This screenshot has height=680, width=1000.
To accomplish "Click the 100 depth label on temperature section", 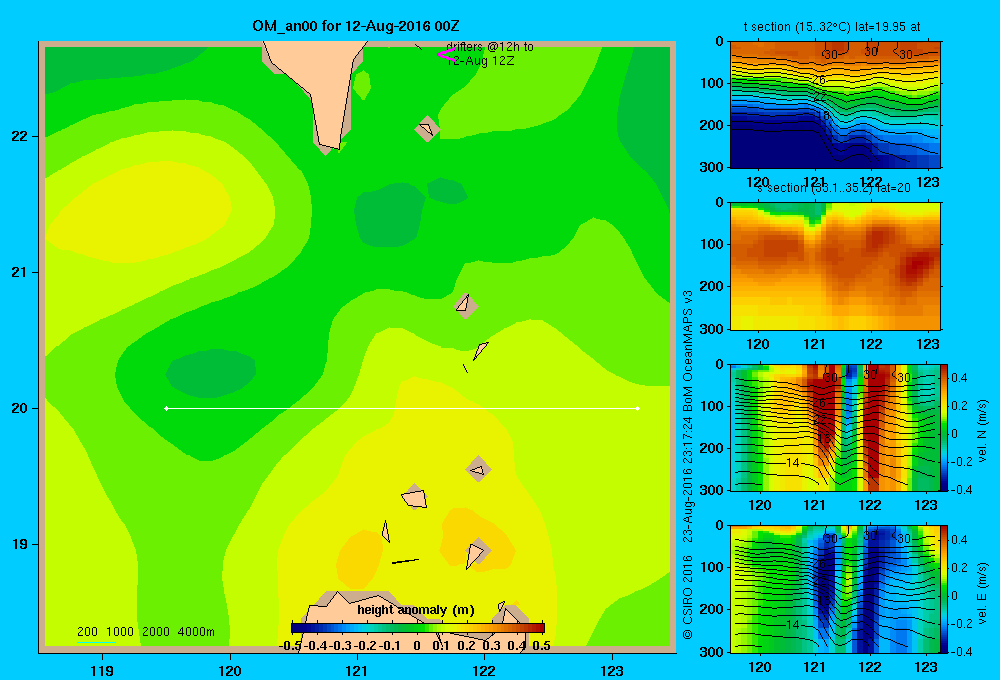I will tap(712, 83).
